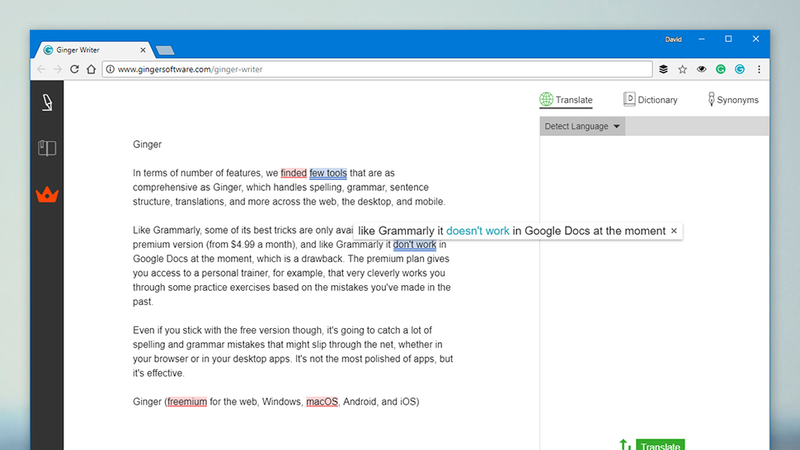Click the stacked layers extension icon
The width and height of the screenshot is (800, 450).
pyautogui.click(x=663, y=69)
